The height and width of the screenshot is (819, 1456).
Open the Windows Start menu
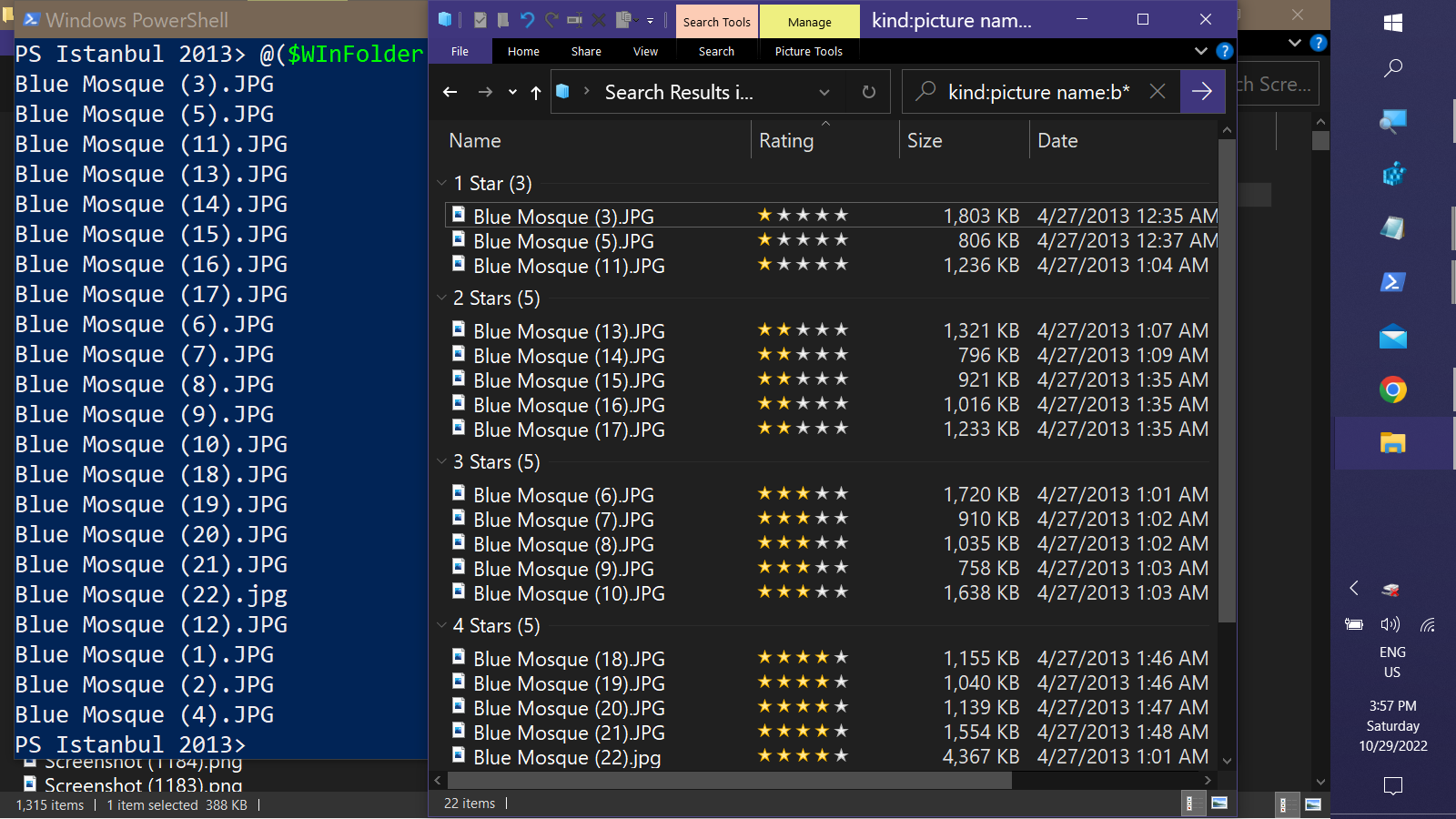click(1393, 23)
